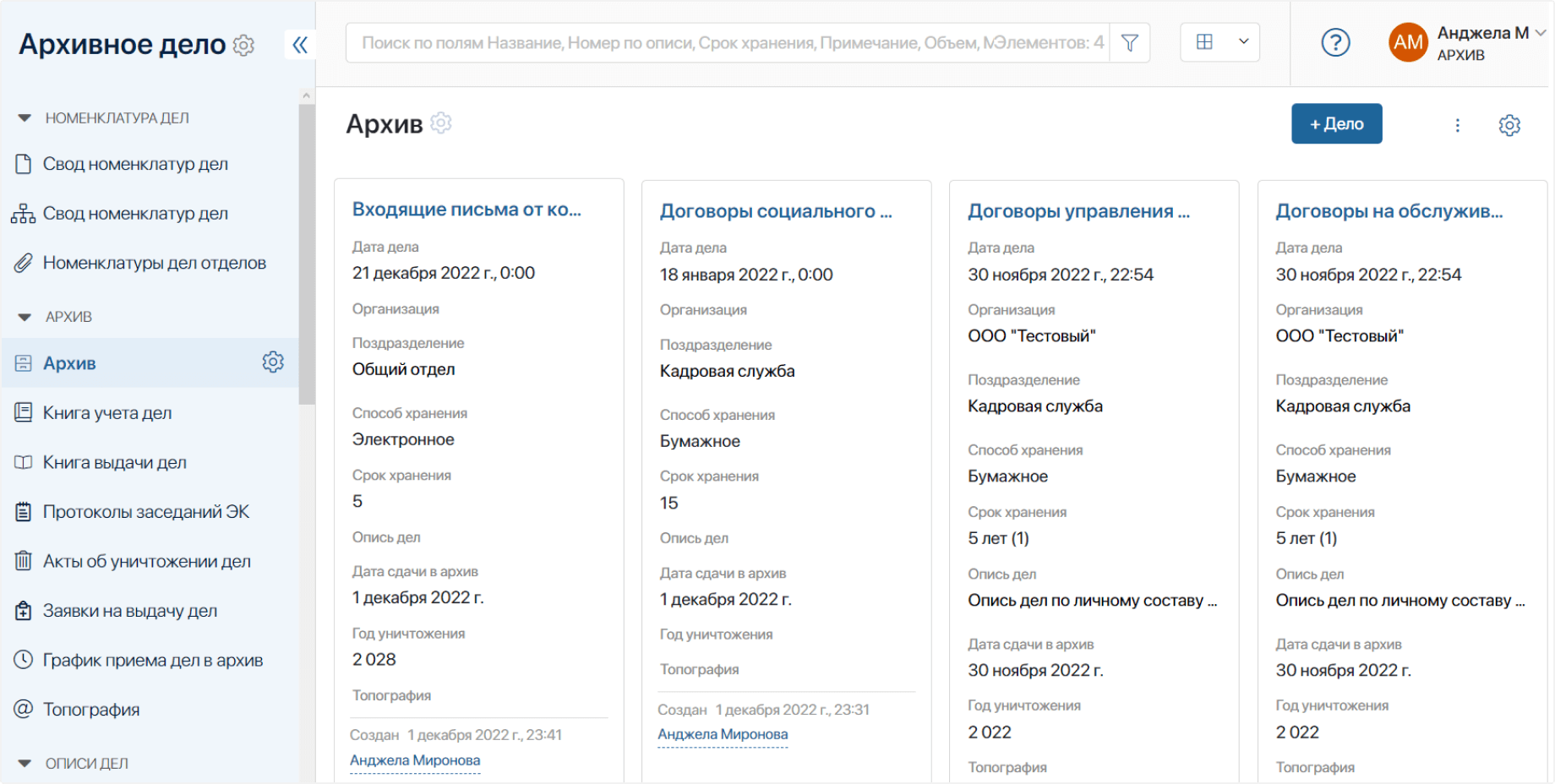The height and width of the screenshot is (784, 1555).
Task: Switch view with the grid layout icon
Action: point(1205,42)
